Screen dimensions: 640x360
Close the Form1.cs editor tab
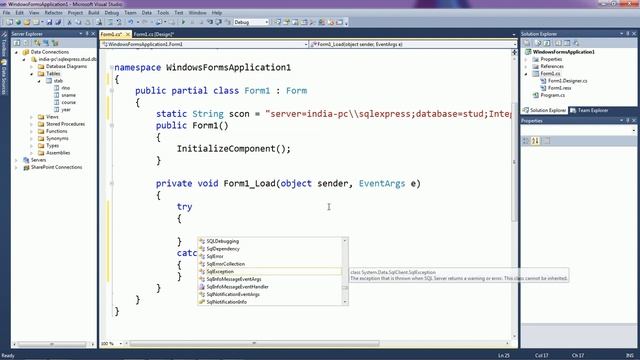point(128,34)
